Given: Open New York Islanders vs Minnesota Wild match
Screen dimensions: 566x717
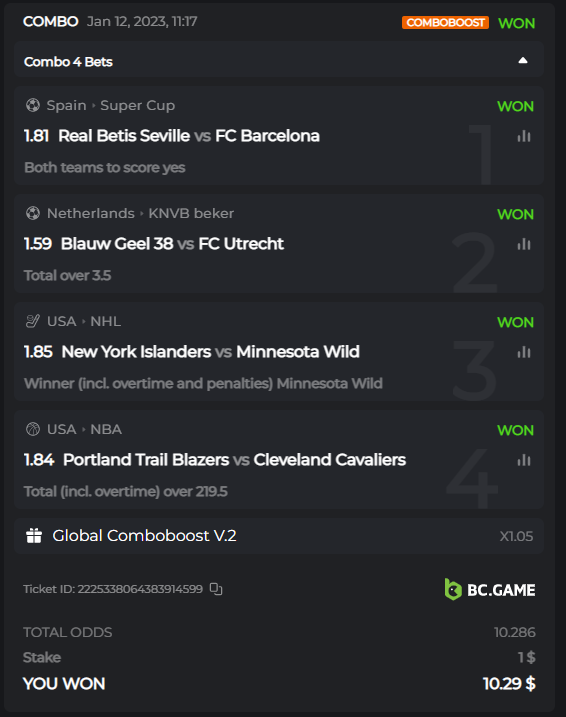Looking at the screenshot, I should [210, 352].
